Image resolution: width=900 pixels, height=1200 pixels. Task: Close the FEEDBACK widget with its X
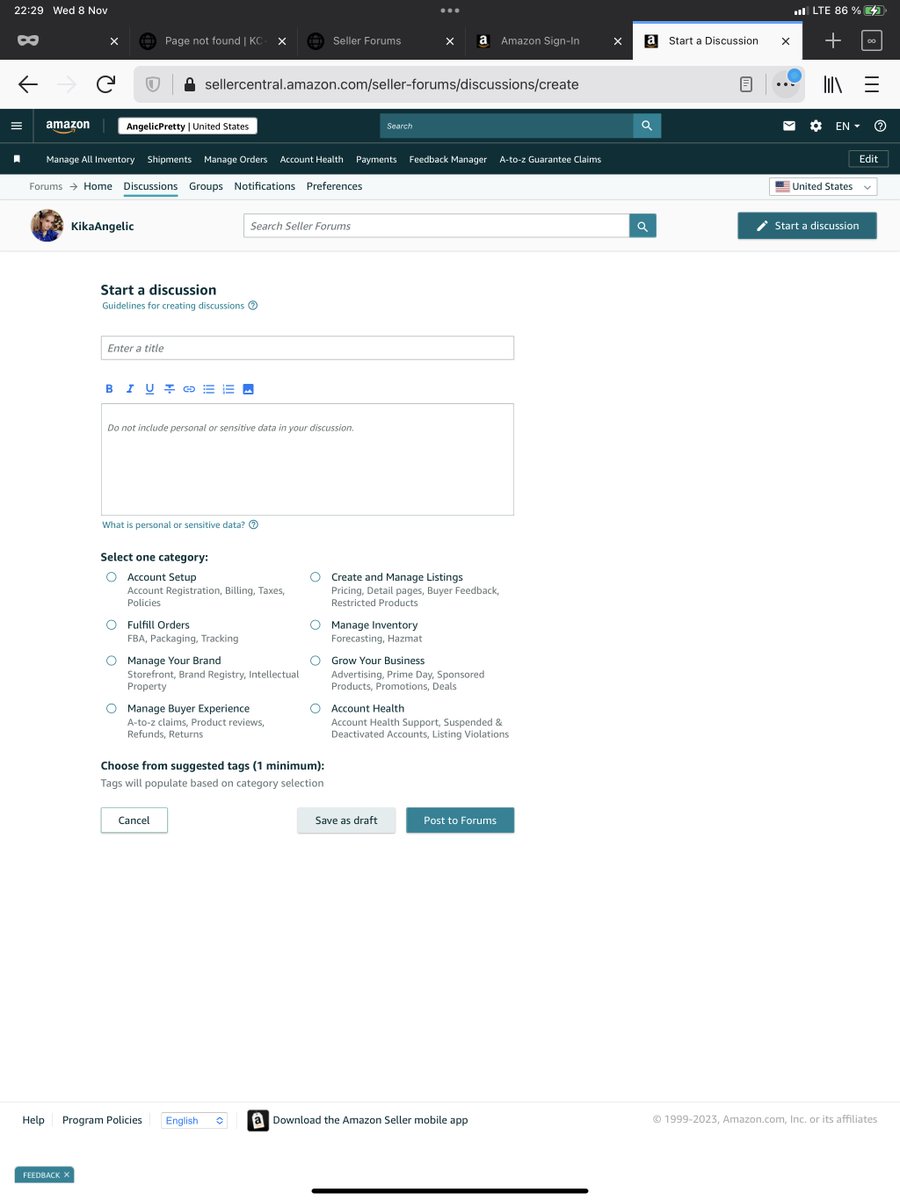click(x=66, y=1175)
